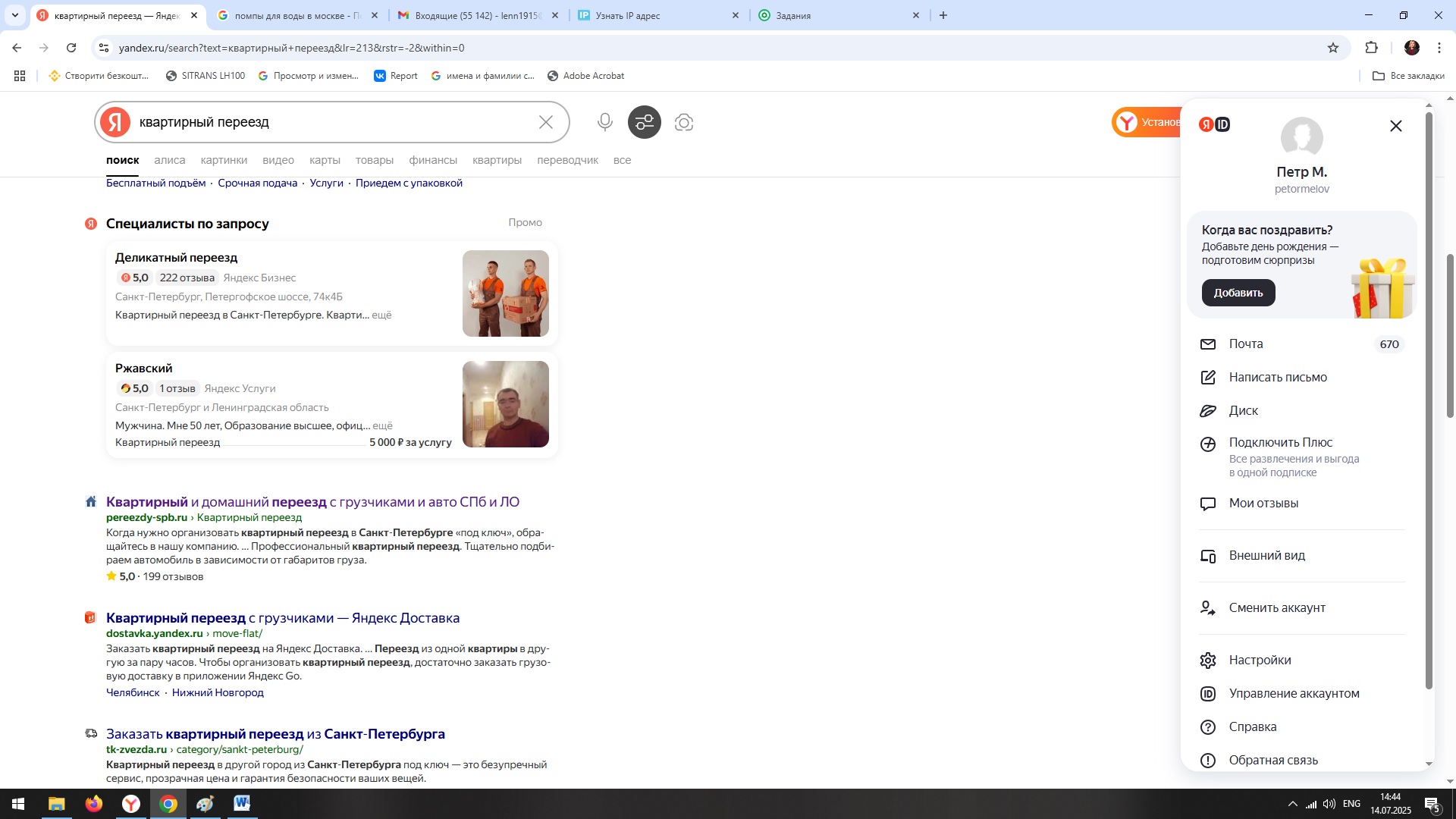The width and height of the screenshot is (1456, 819).
Task: View site information icon in address bar
Action: click(x=104, y=48)
